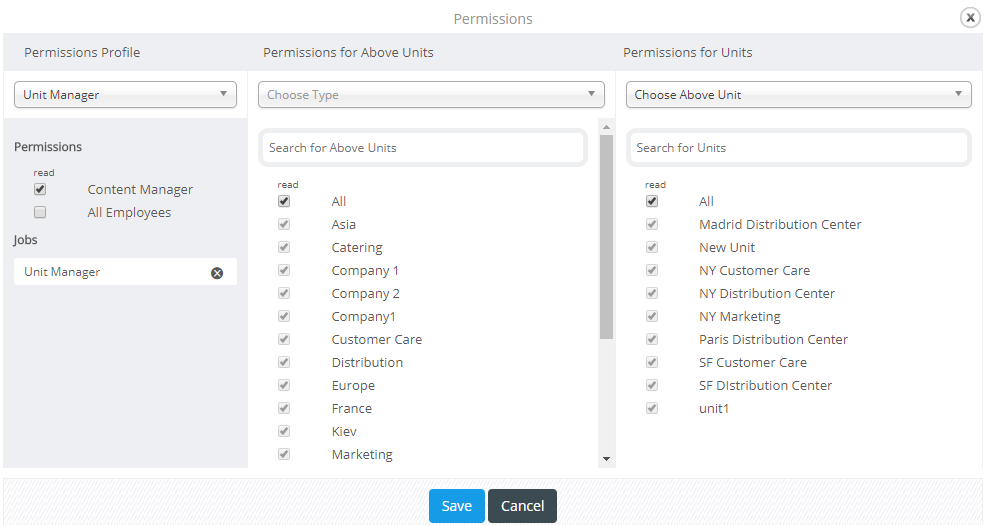Toggle the Madrid Distribution Center checkbox
The width and height of the screenshot is (987, 525).
click(x=652, y=224)
